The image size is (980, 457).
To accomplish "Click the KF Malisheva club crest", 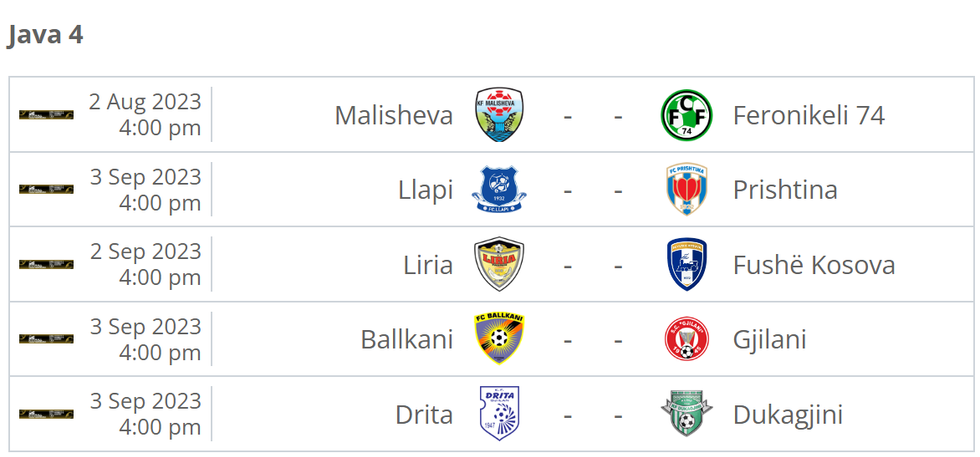I will click(499, 115).
